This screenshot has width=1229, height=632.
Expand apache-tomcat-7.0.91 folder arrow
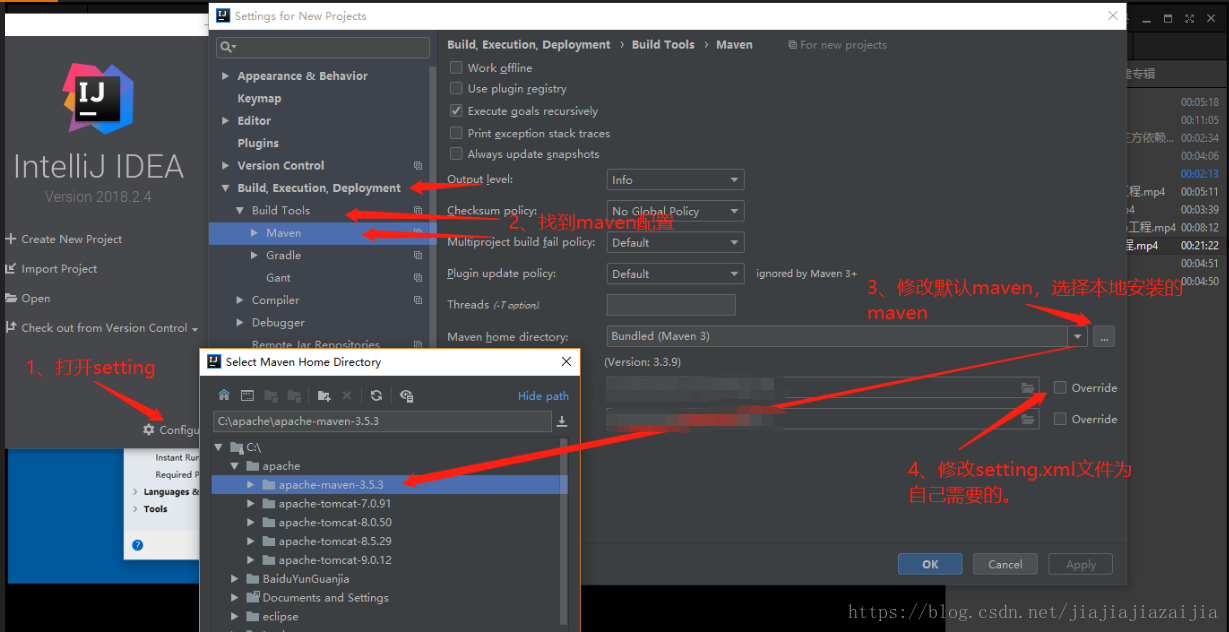pyautogui.click(x=251, y=504)
